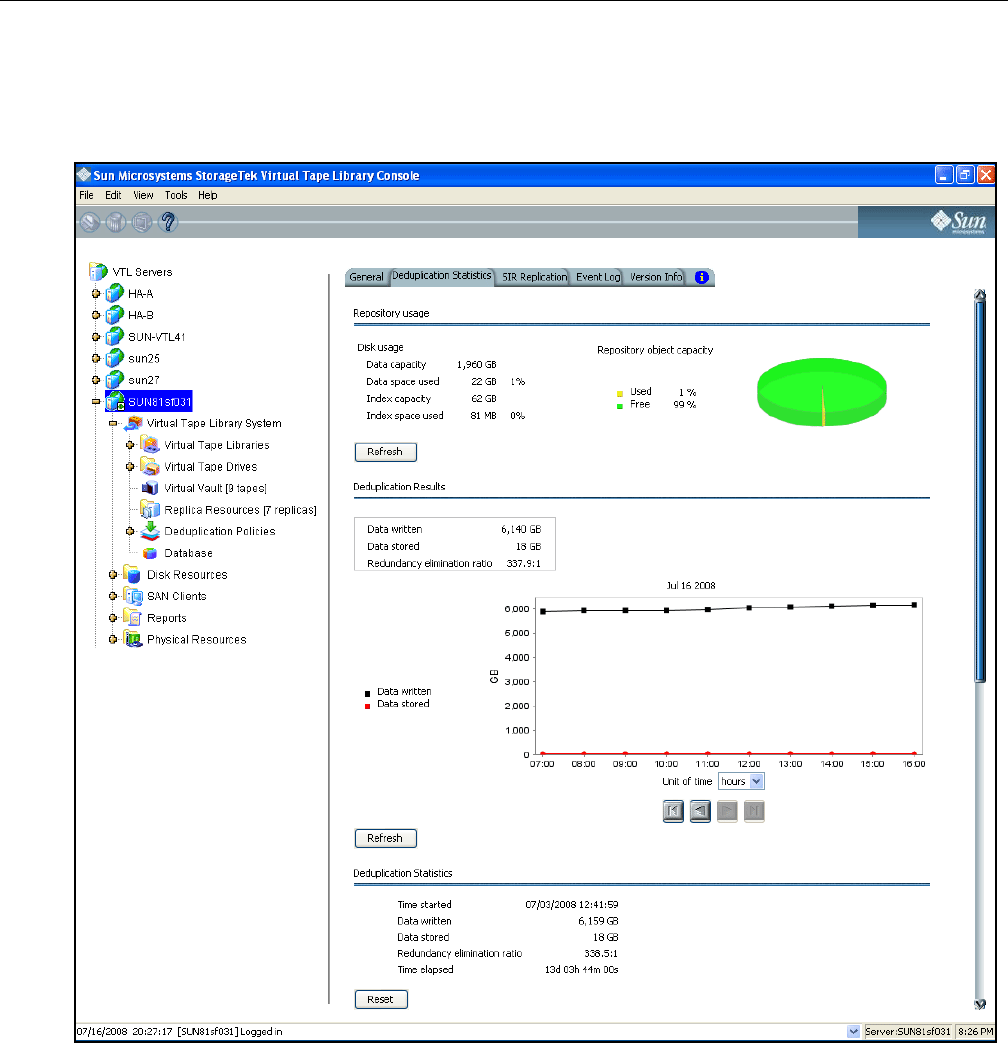Open the status bar message dropdown arrow
The height and width of the screenshot is (1043, 1008).
[853, 1031]
